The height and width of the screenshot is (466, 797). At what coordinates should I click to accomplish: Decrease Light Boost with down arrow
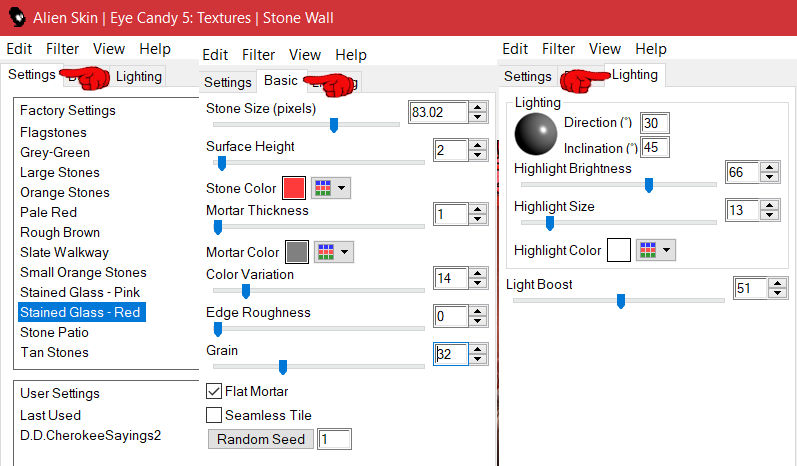tap(778, 293)
